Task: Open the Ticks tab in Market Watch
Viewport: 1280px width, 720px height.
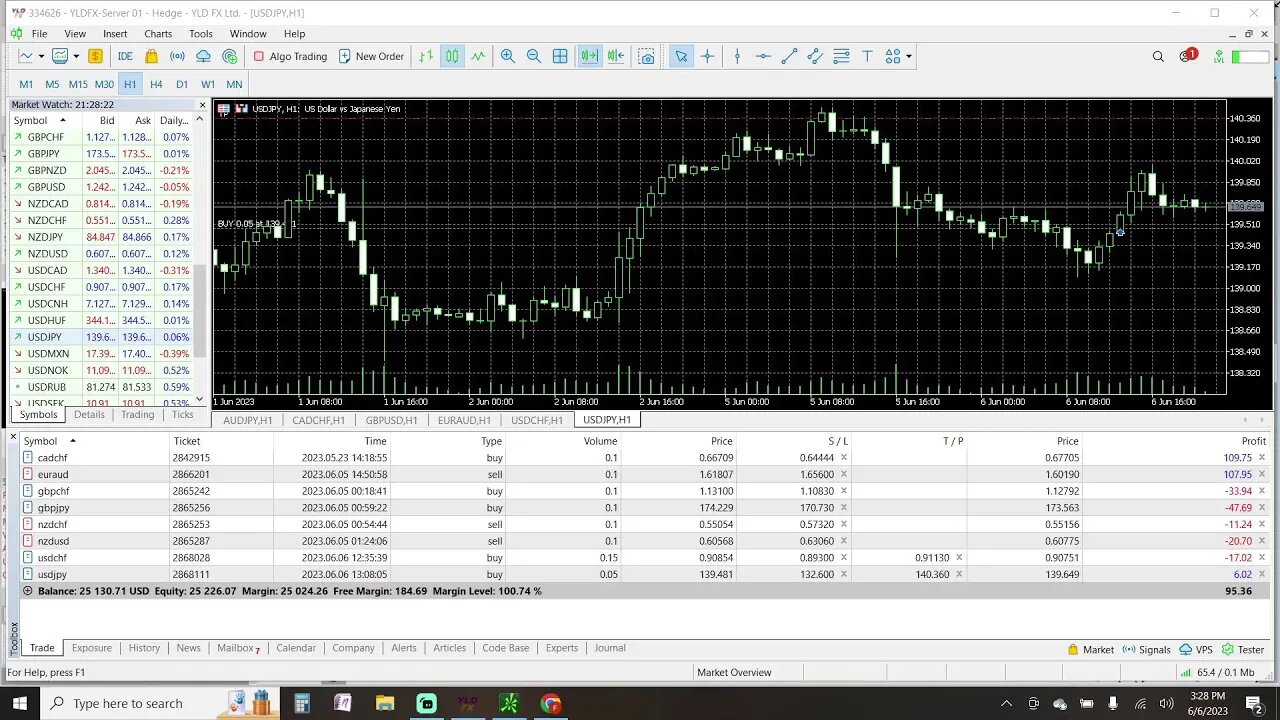Action: point(182,414)
